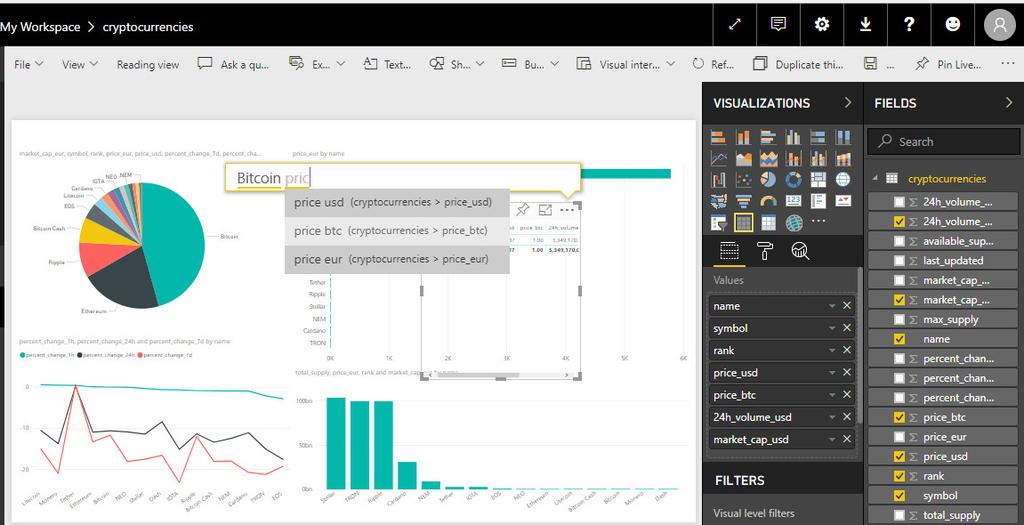1024x525 pixels.
Task: Uncheck the price_usd field checkbox
Action: [x=899, y=456]
